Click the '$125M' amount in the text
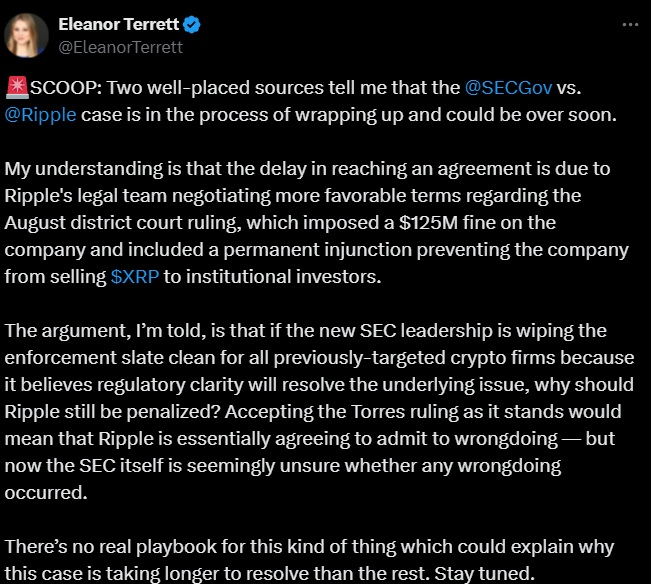This screenshot has height=584, width=651. pyautogui.click(x=428, y=223)
